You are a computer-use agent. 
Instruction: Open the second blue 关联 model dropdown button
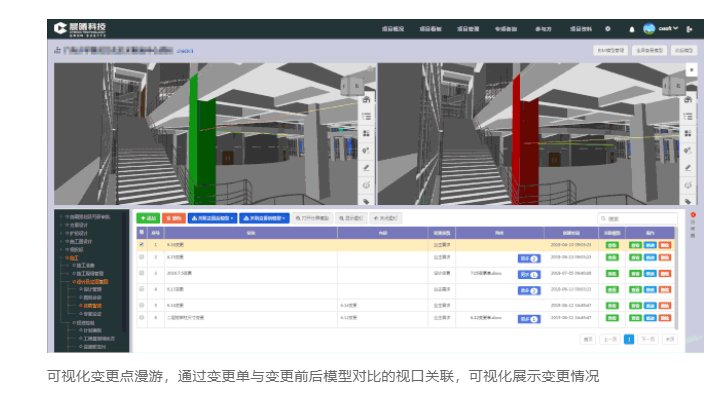264,218
